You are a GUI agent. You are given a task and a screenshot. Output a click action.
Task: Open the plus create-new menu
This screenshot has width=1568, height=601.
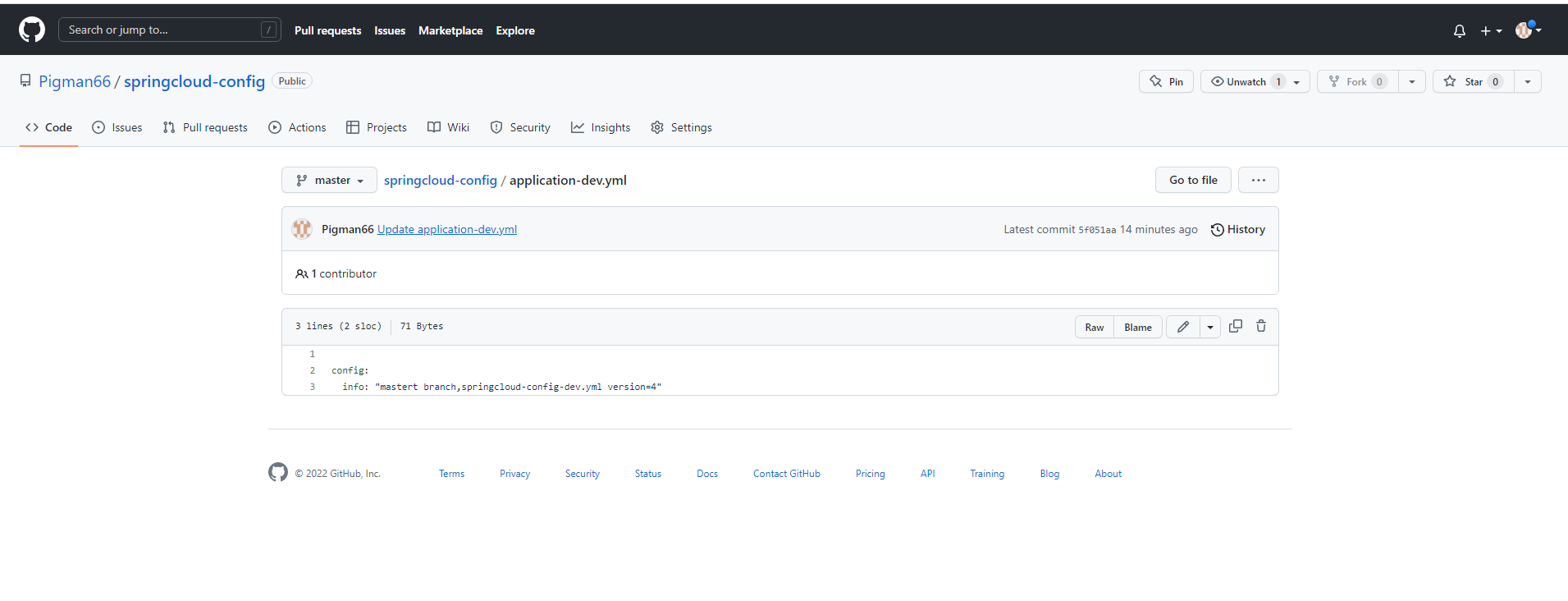pyautogui.click(x=1491, y=30)
